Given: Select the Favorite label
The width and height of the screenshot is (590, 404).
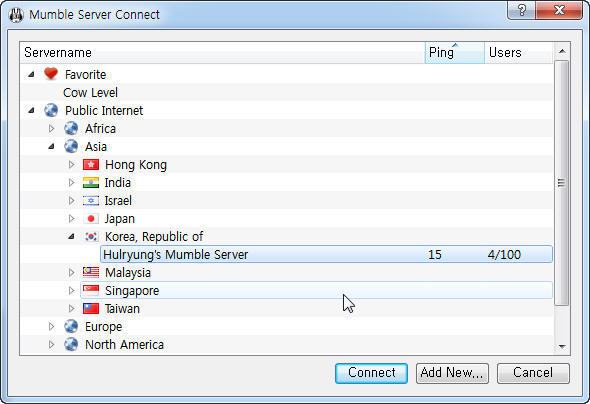Looking at the screenshot, I should coord(85,74).
